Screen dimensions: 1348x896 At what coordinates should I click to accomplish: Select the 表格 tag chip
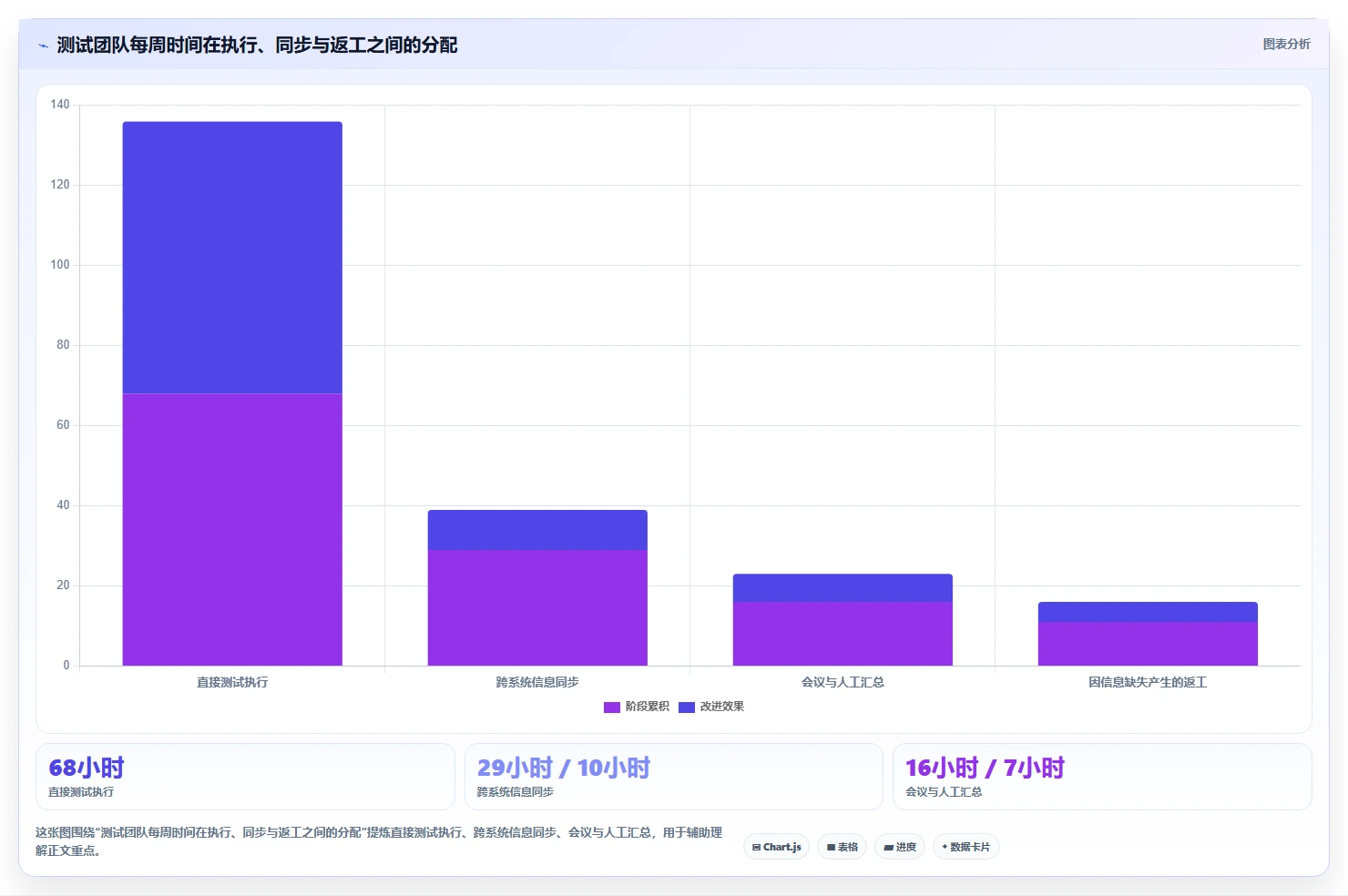[842, 847]
